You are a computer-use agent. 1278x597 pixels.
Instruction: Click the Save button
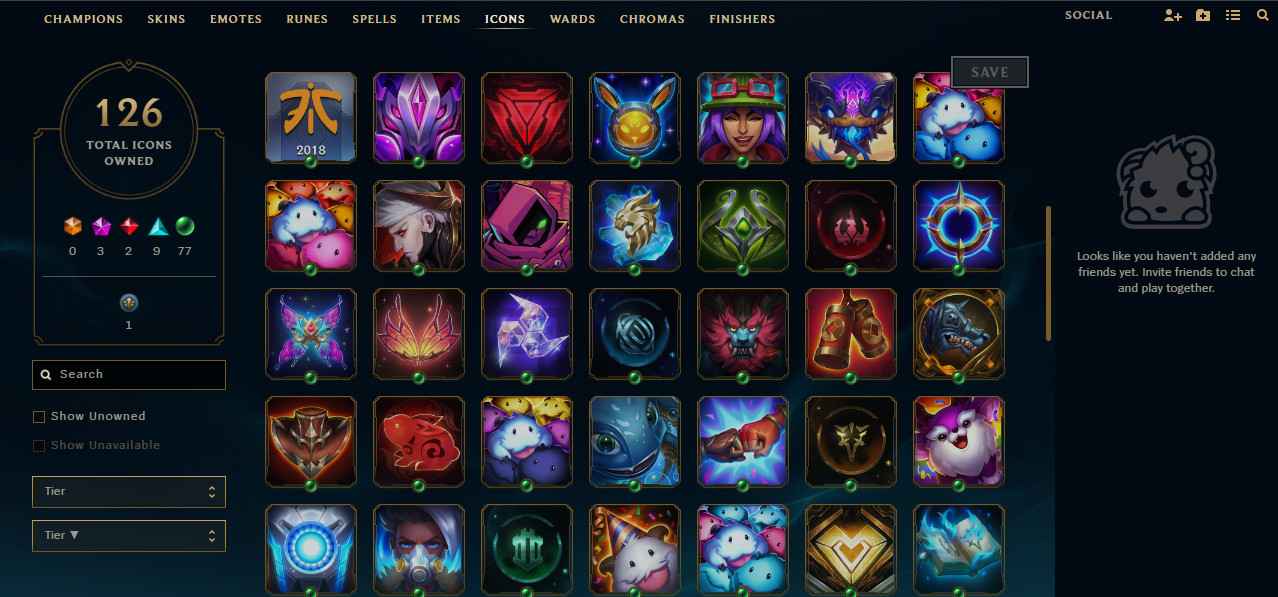point(990,72)
